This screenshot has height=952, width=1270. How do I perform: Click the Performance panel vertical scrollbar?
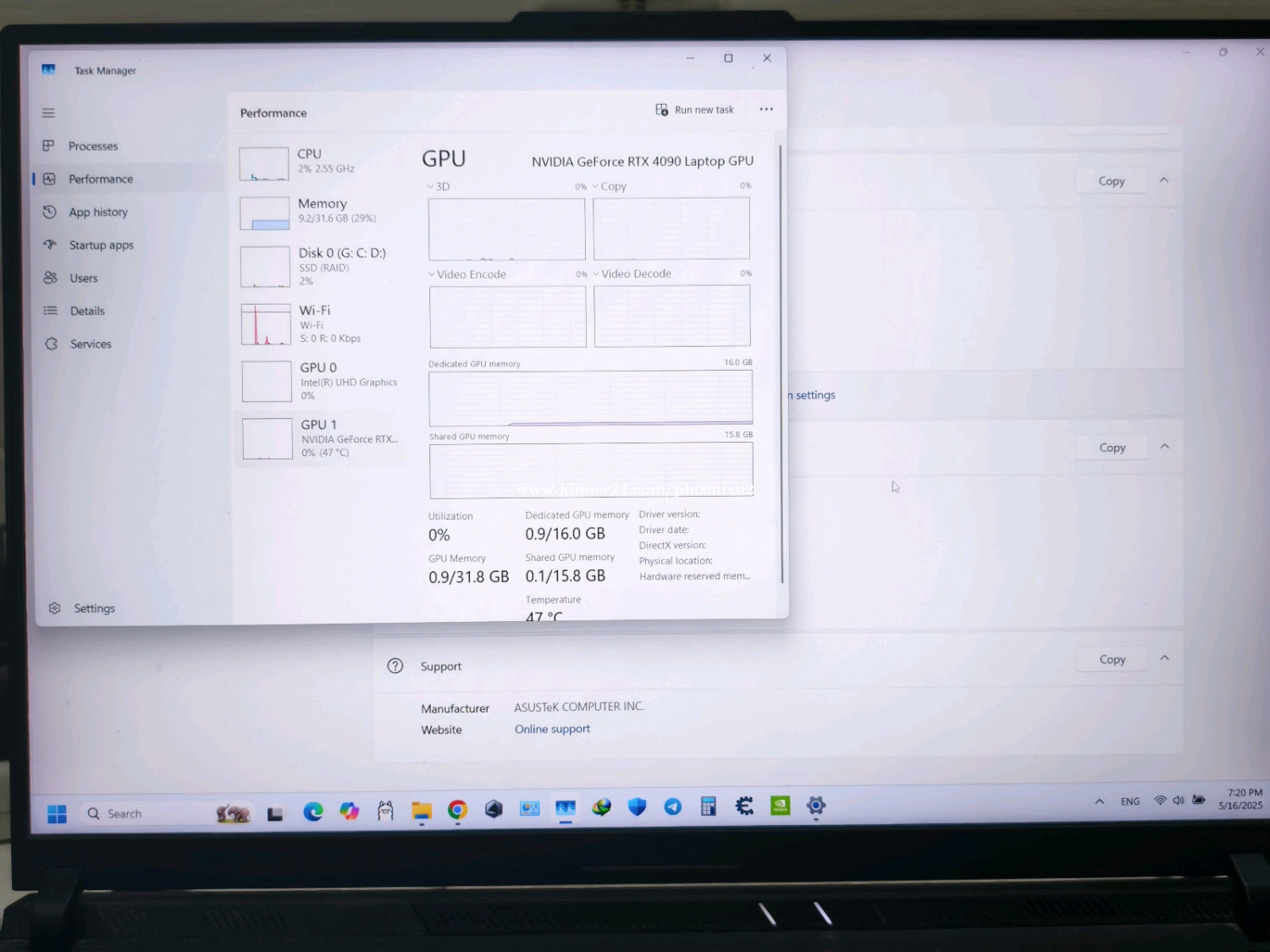coord(781,364)
